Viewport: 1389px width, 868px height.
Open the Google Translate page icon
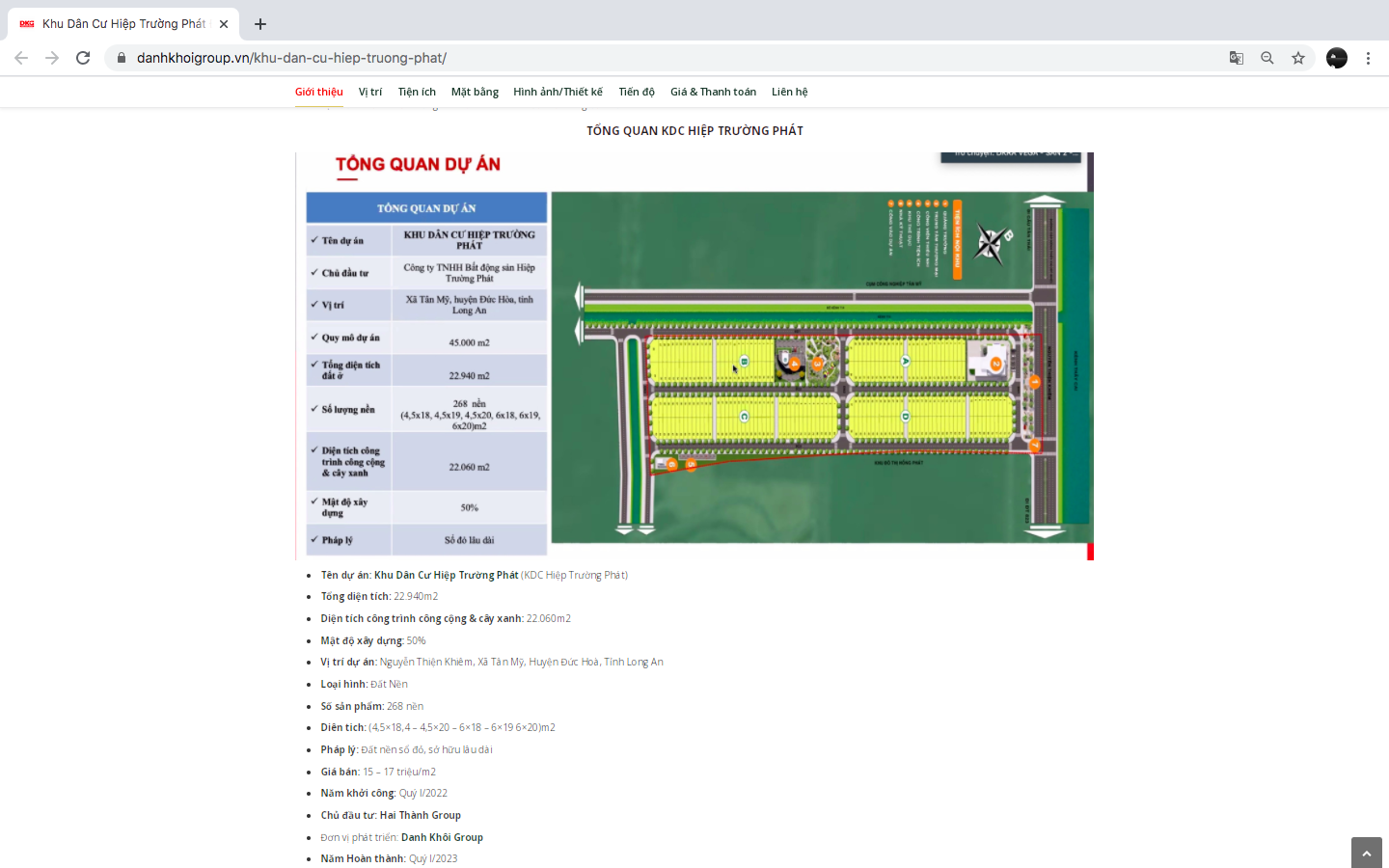1237,58
